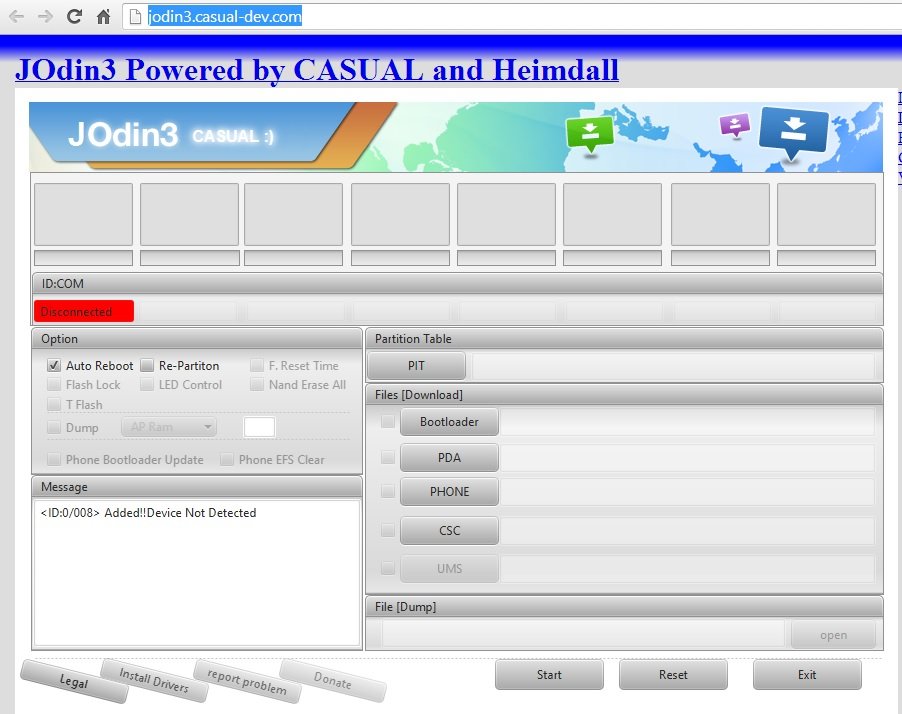Click the red Disconnected status indicator
Image resolution: width=902 pixels, height=714 pixels.
[x=84, y=311]
